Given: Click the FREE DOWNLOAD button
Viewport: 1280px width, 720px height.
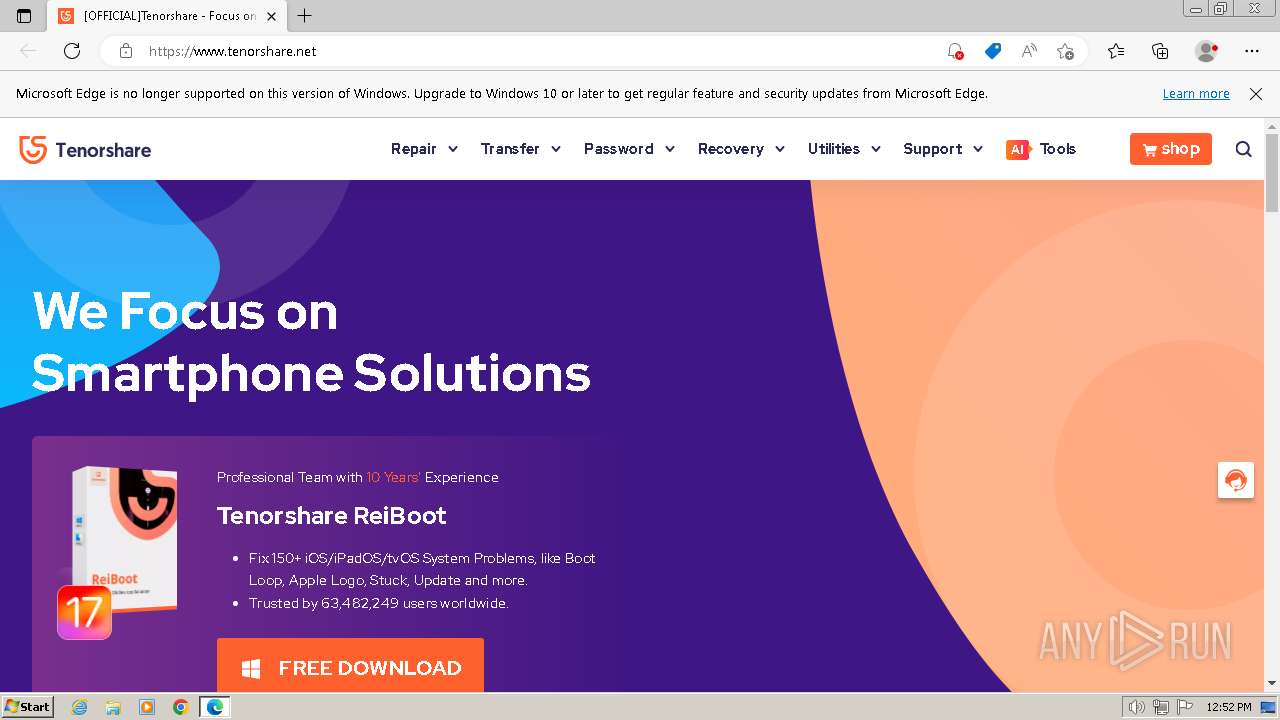Looking at the screenshot, I should [x=350, y=666].
